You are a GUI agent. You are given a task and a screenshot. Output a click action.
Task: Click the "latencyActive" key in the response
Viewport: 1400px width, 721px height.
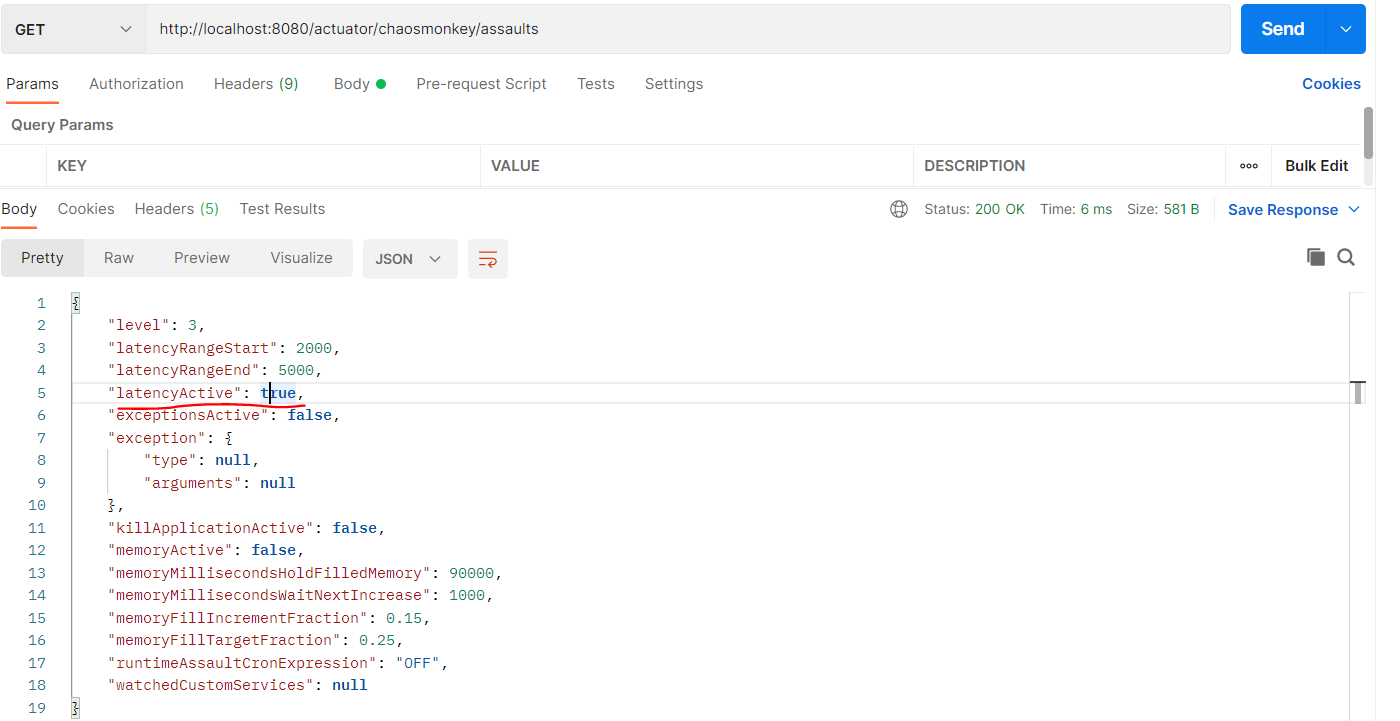pyautogui.click(x=175, y=393)
